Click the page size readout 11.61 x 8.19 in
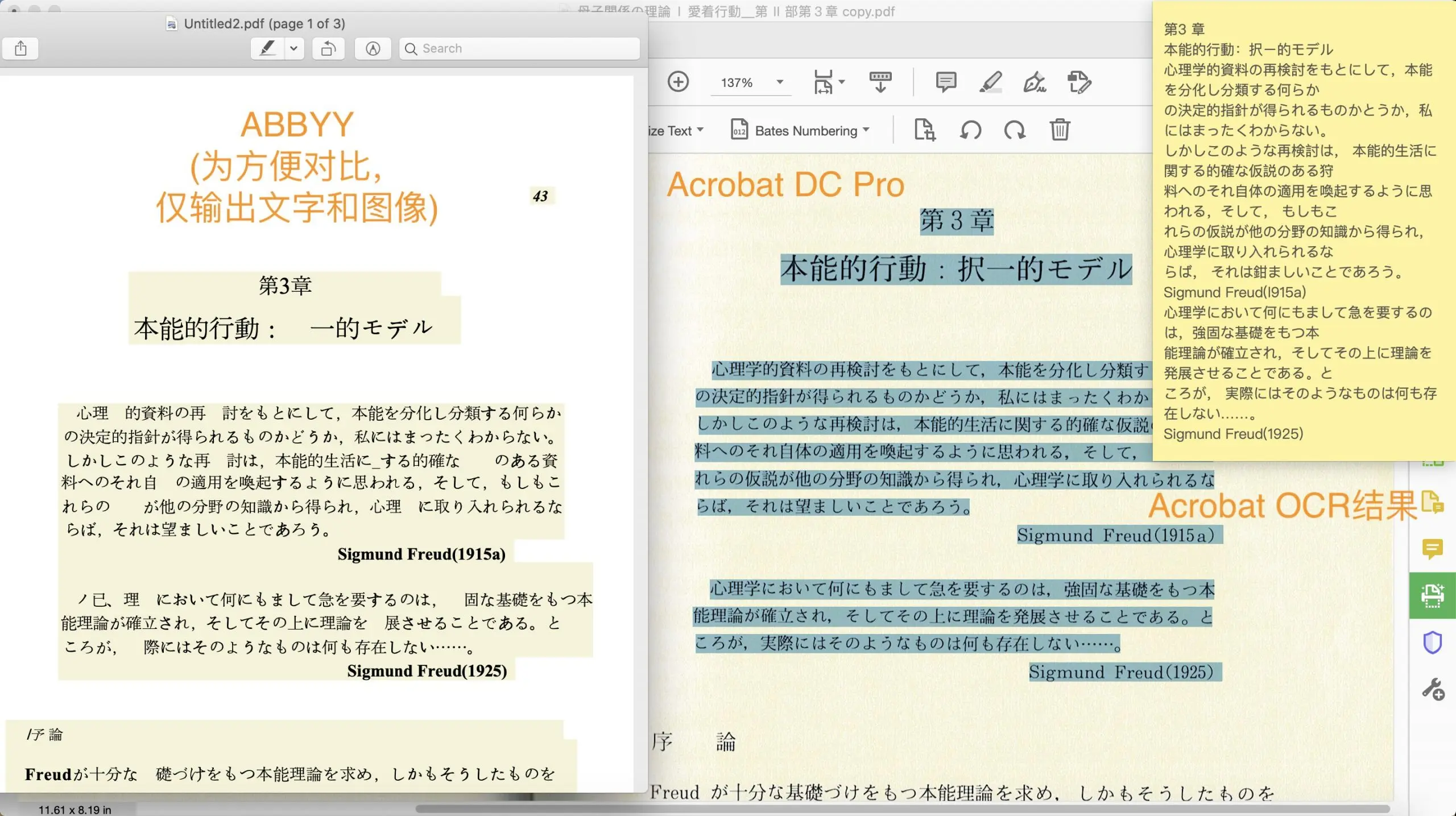The width and height of the screenshot is (1456, 816). pos(75,809)
